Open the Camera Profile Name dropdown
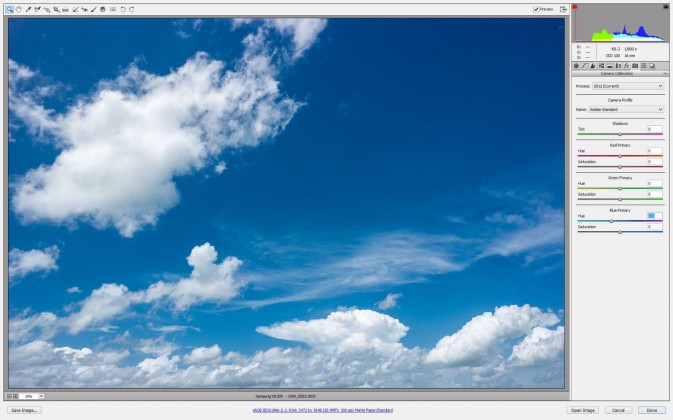This screenshot has height=420, width=673. (626, 109)
